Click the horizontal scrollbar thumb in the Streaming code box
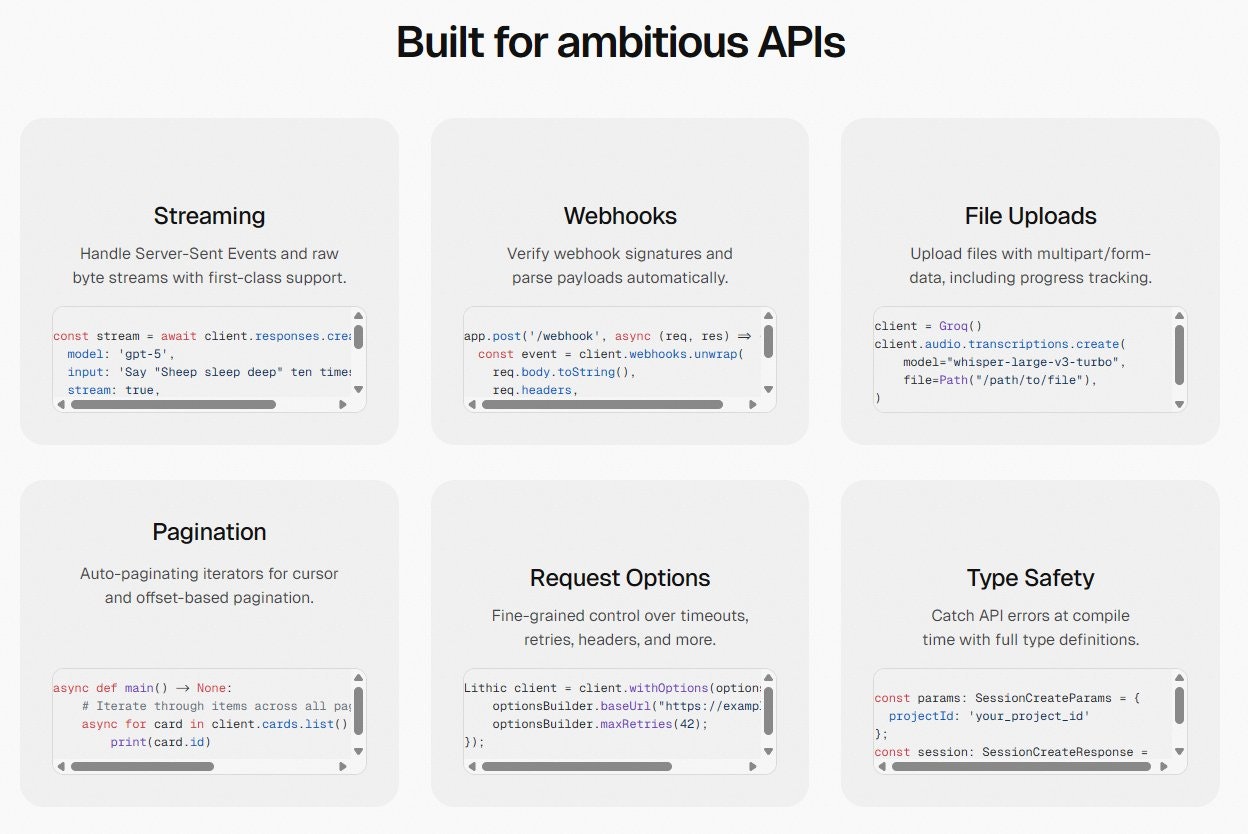Image resolution: width=1248 pixels, height=834 pixels. click(173, 404)
